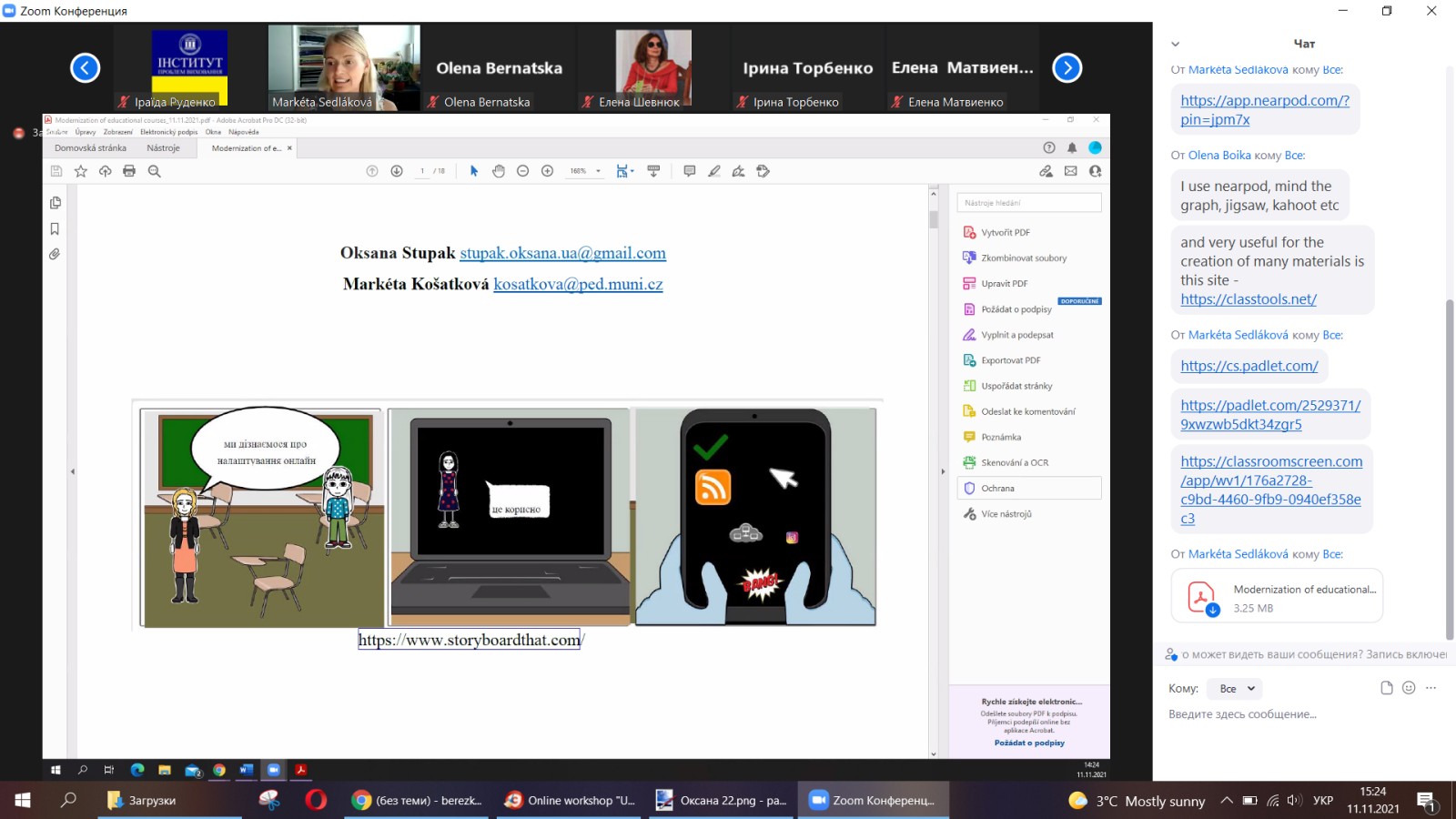This screenshot has width=1456, height=819.
Task: Switch to Online workshop taskbar window
Action: point(571,801)
